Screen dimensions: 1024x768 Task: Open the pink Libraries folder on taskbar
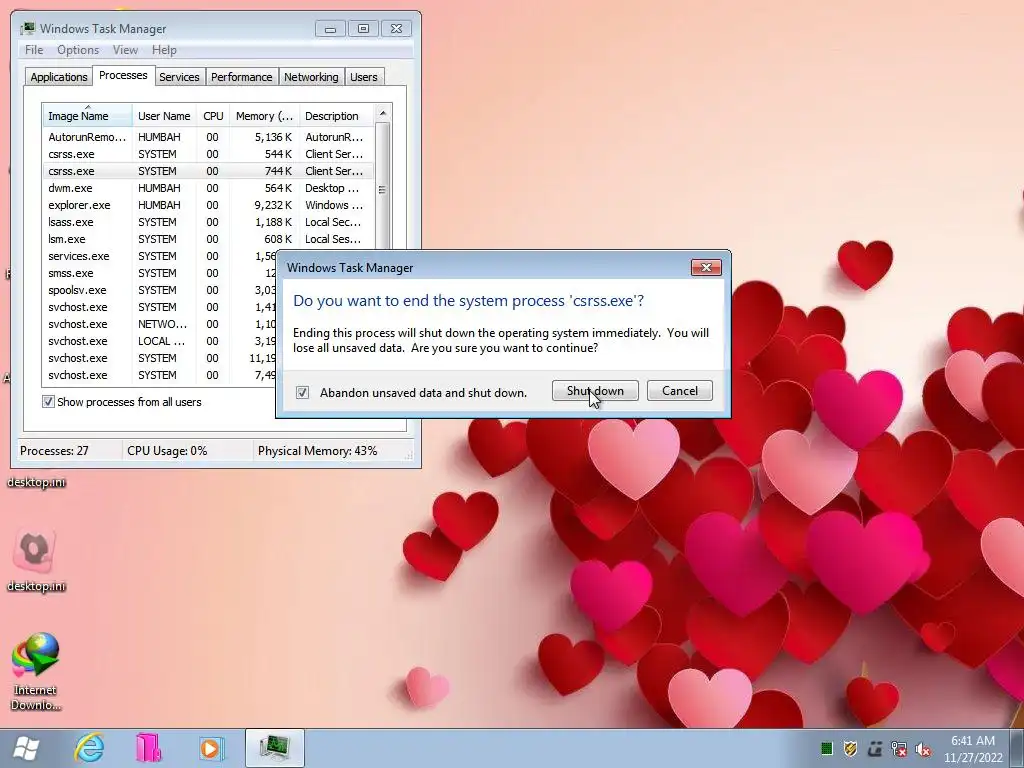[x=149, y=748]
